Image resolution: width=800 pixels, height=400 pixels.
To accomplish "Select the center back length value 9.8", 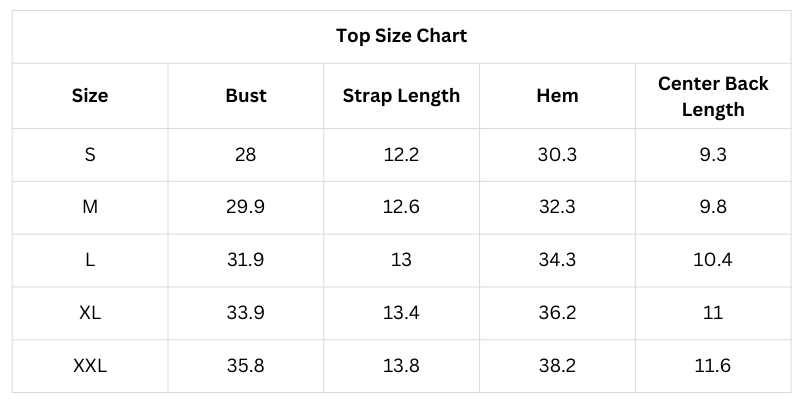I will click(713, 207).
